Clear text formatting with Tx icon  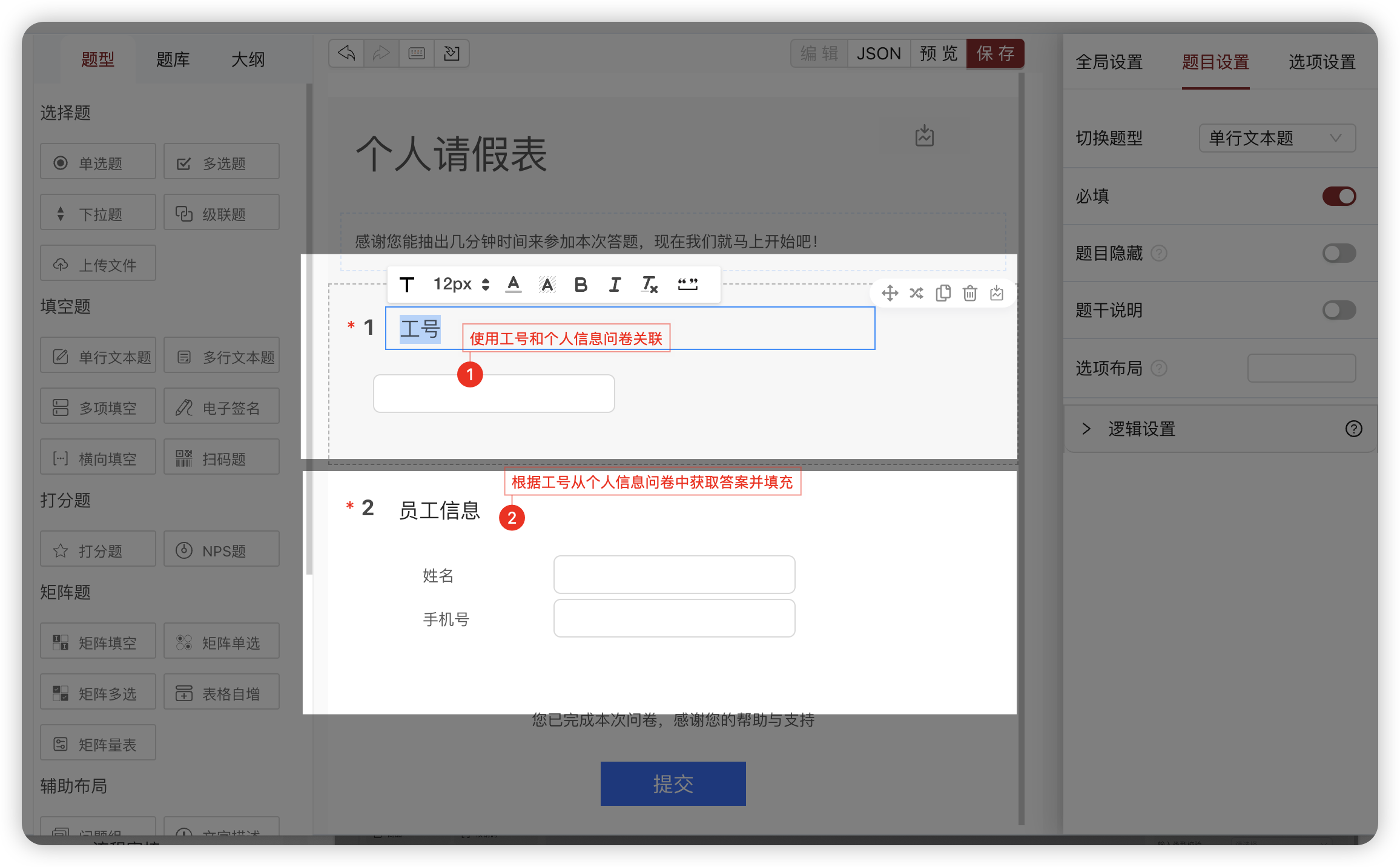[x=650, y=284]
